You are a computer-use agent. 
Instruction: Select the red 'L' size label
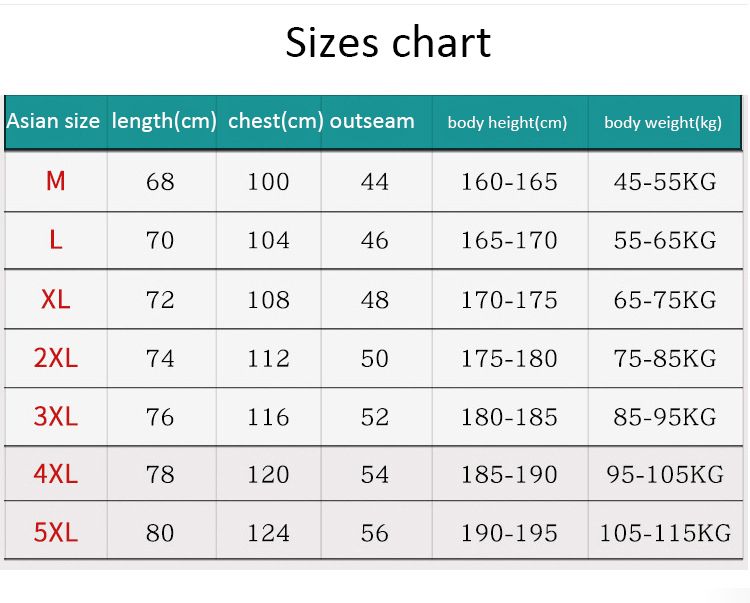coord(55,240)
